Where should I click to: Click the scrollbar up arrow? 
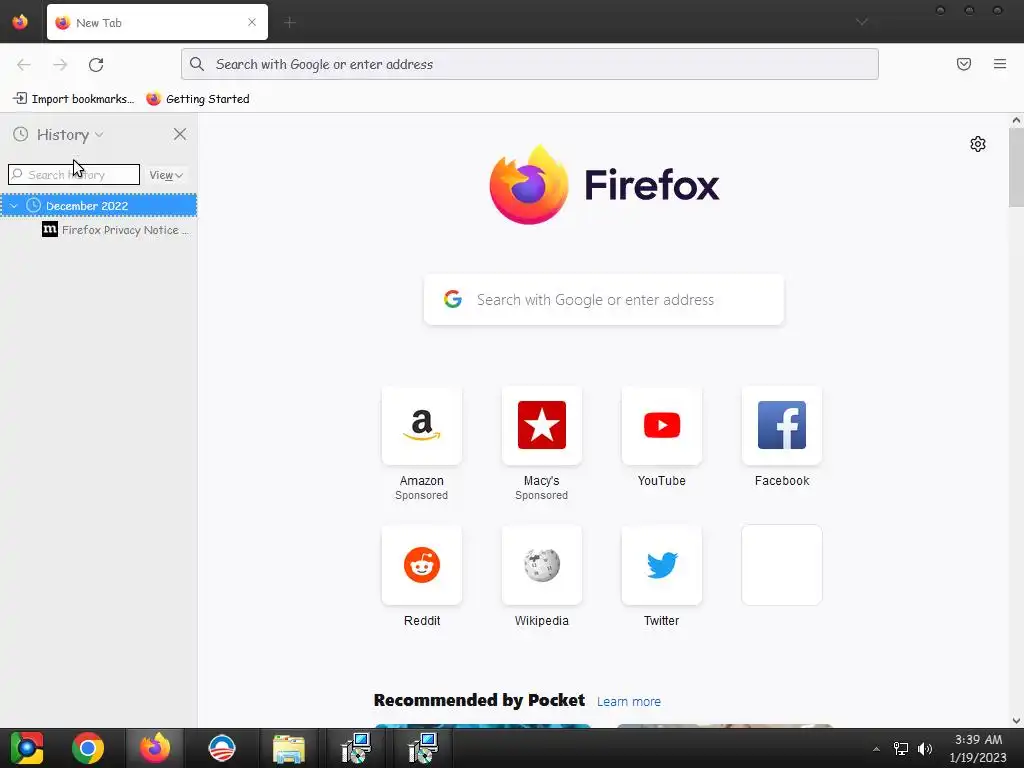point(1016,120)
